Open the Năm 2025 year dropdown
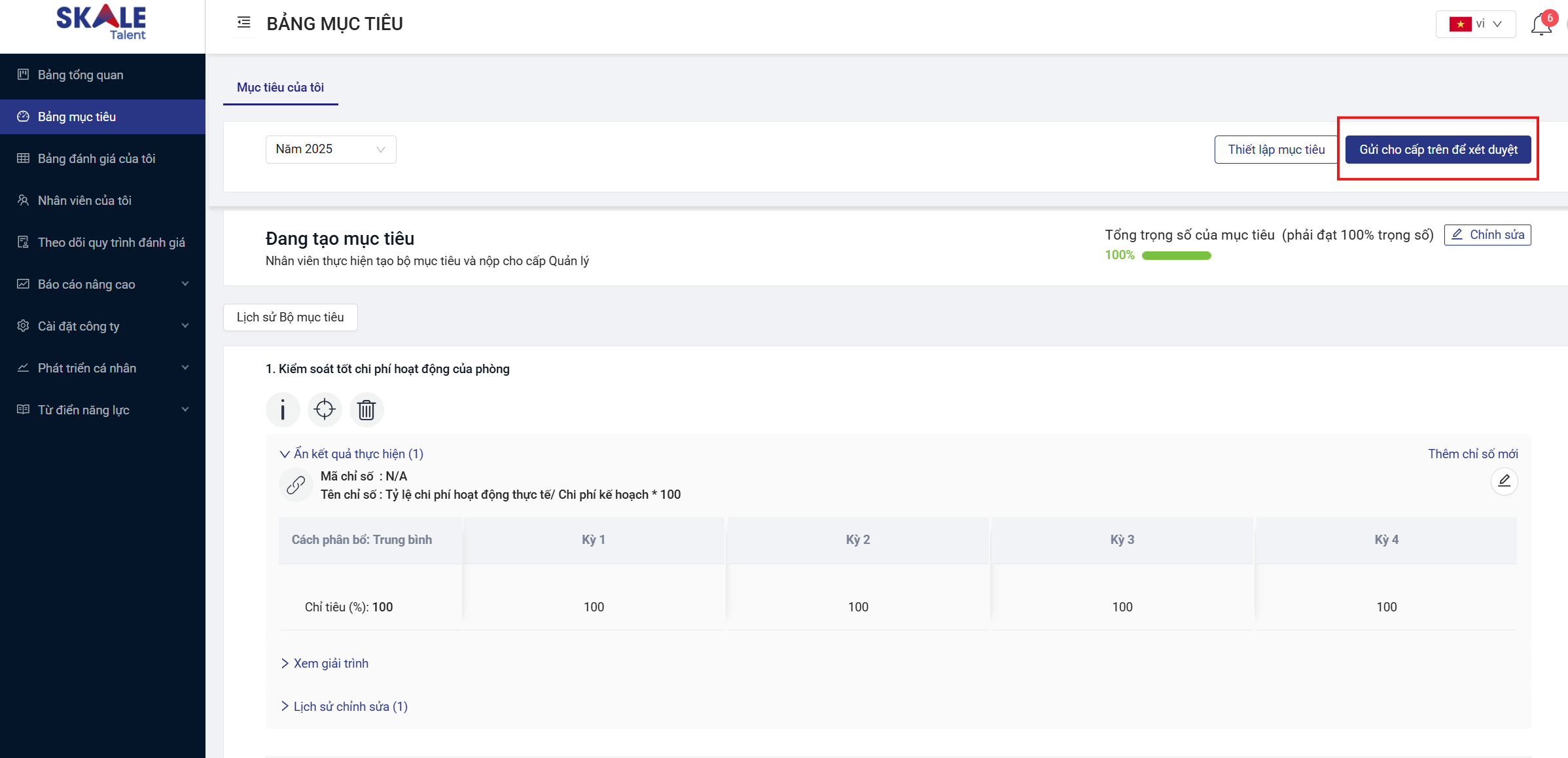The image size is (1568, 758). tap(330, 149)
